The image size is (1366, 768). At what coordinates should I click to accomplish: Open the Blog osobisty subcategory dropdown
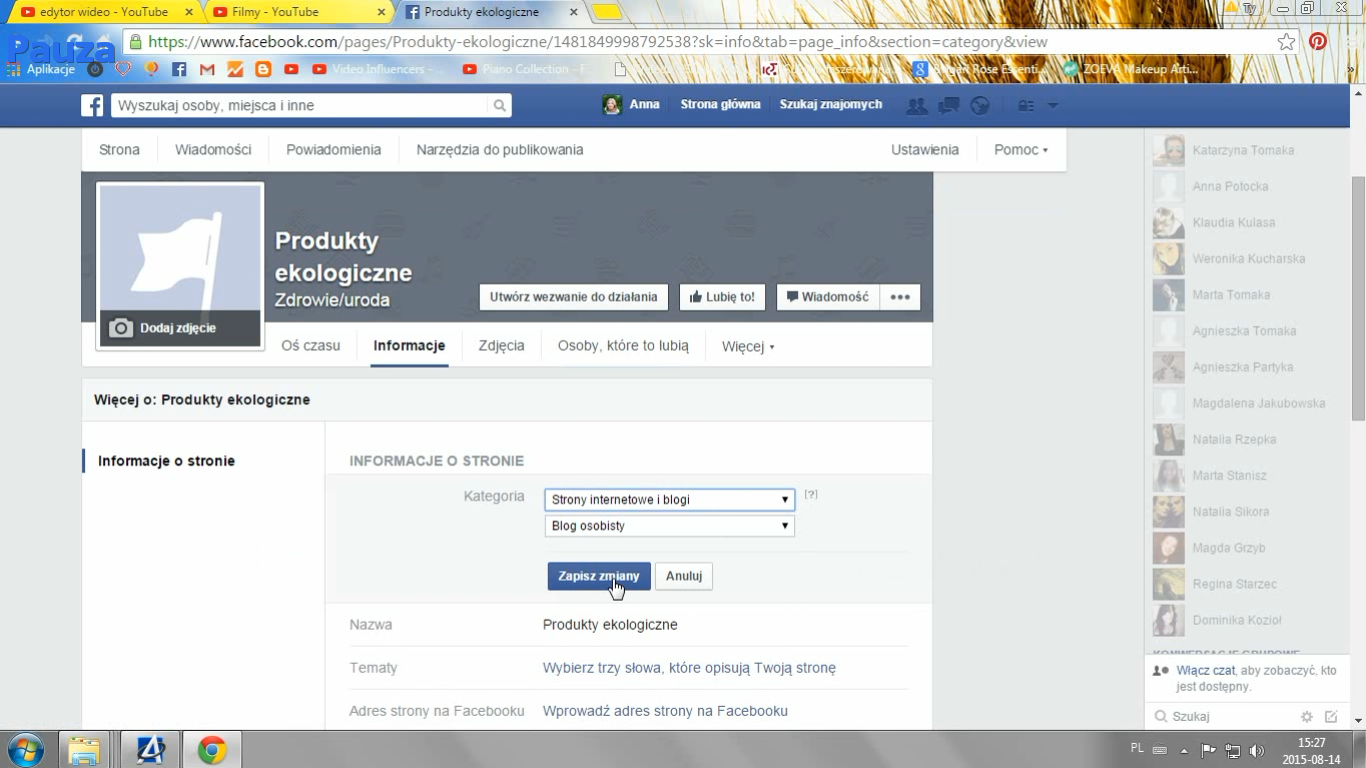(x=669, y=525)
